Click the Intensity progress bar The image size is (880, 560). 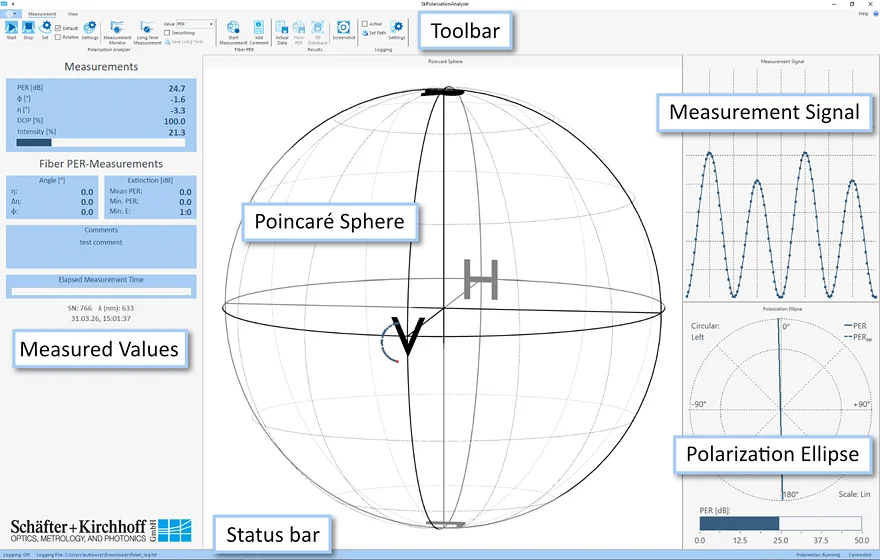coord(100,143)
